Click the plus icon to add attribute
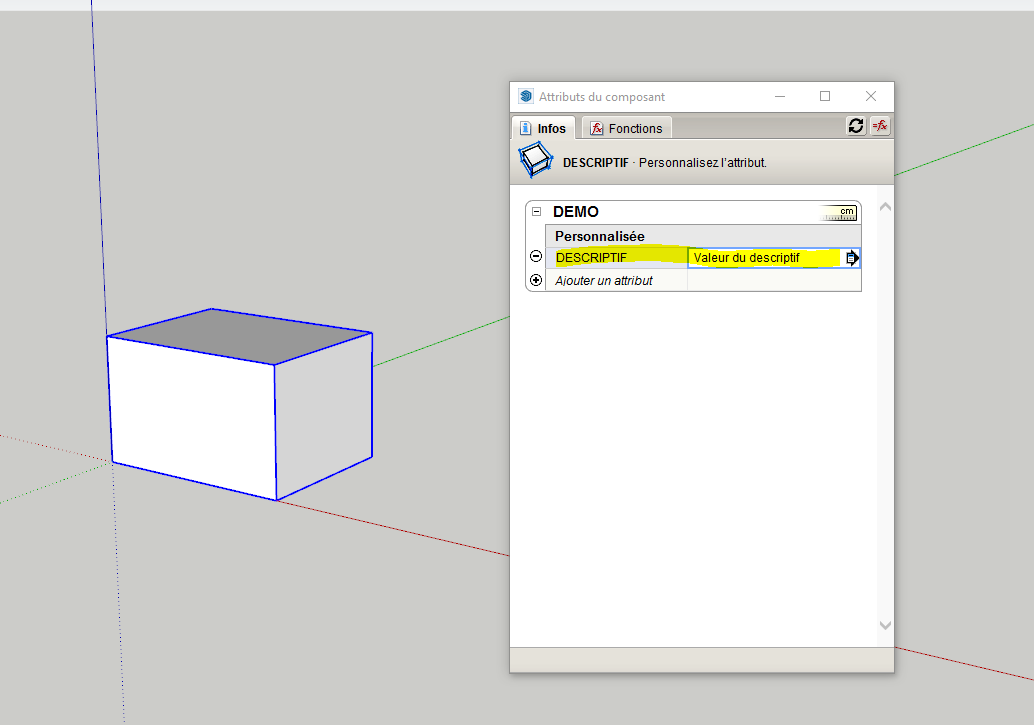Viewport: 1034px width, 725px height. coord(536,280)
